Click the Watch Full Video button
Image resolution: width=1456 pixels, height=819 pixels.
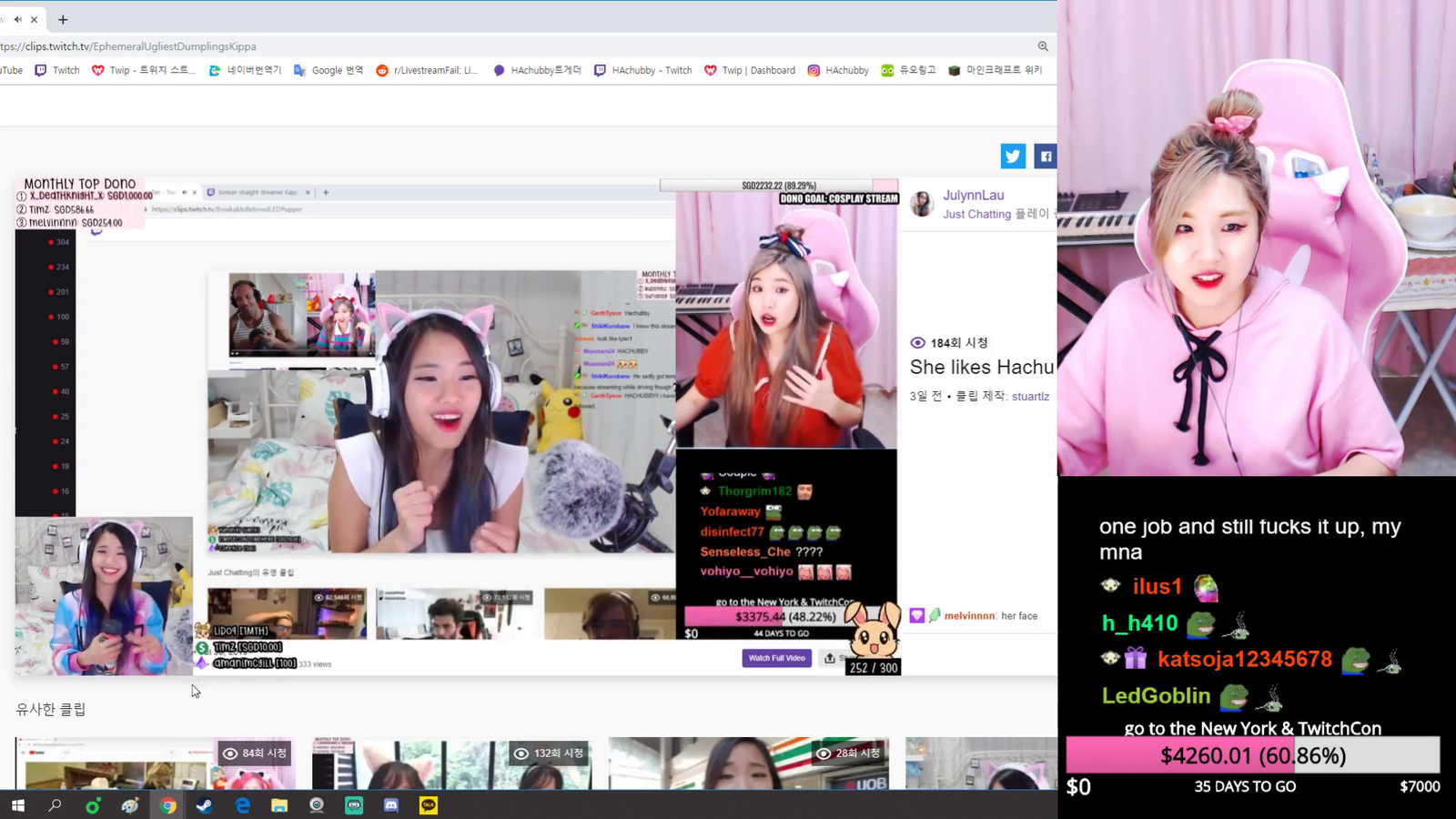(x=776, y=658)
